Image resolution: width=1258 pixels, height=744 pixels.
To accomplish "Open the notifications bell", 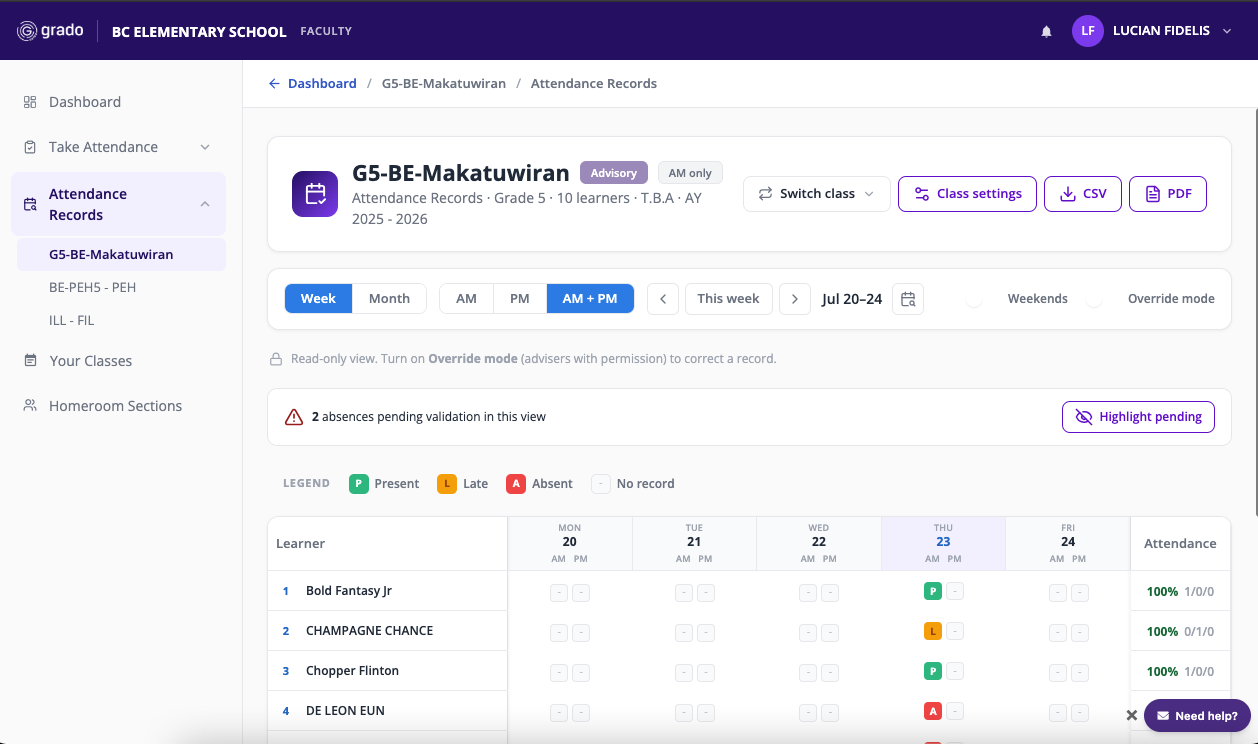I will [x=1046, y=31].
